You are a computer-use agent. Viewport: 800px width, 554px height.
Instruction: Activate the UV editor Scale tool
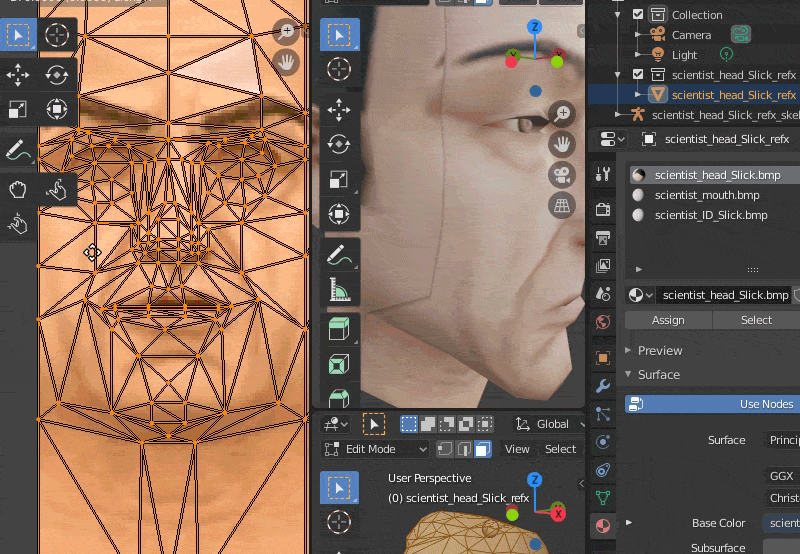pyautogui.click(x=18, y=109)
